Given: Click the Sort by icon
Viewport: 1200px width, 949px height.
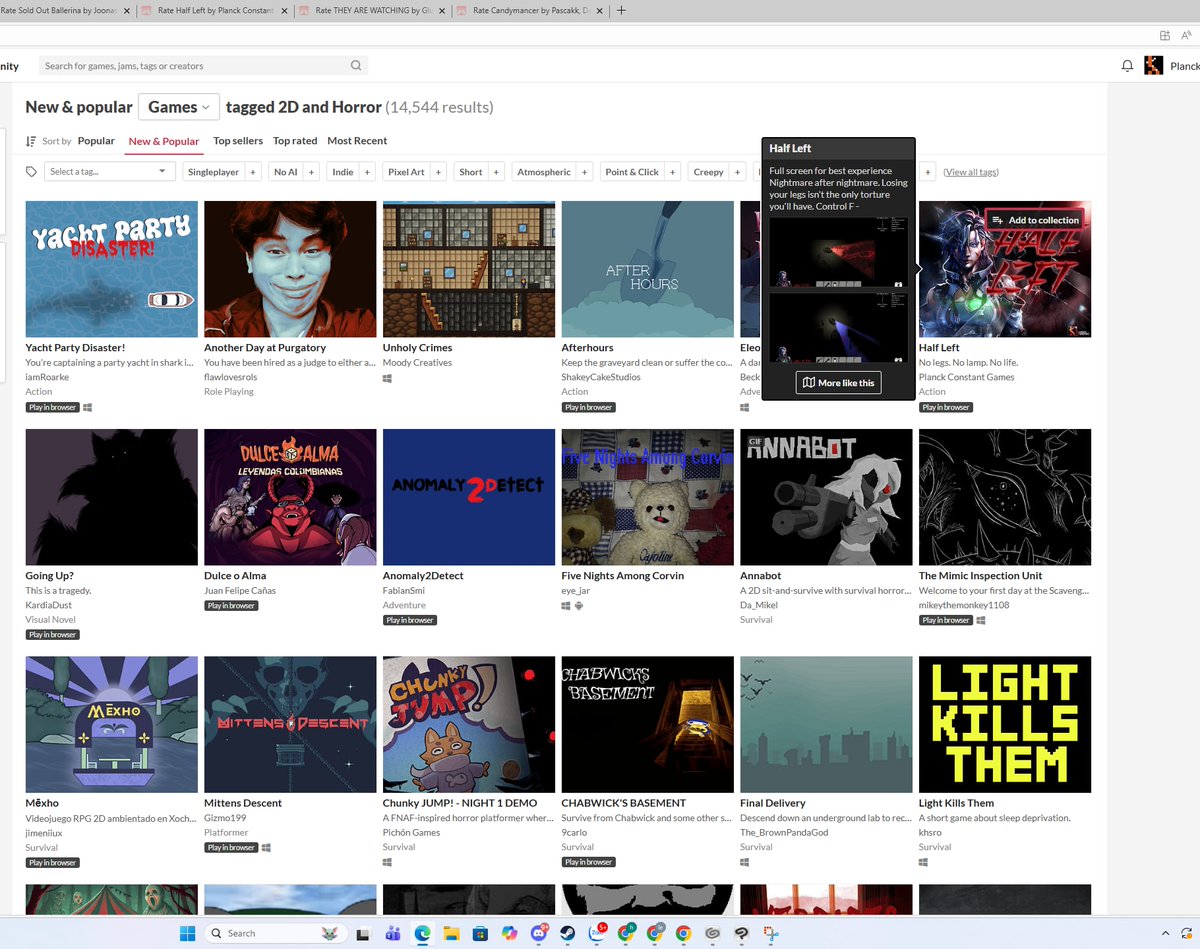Looking at the screenshot, I should click(31, 141).
